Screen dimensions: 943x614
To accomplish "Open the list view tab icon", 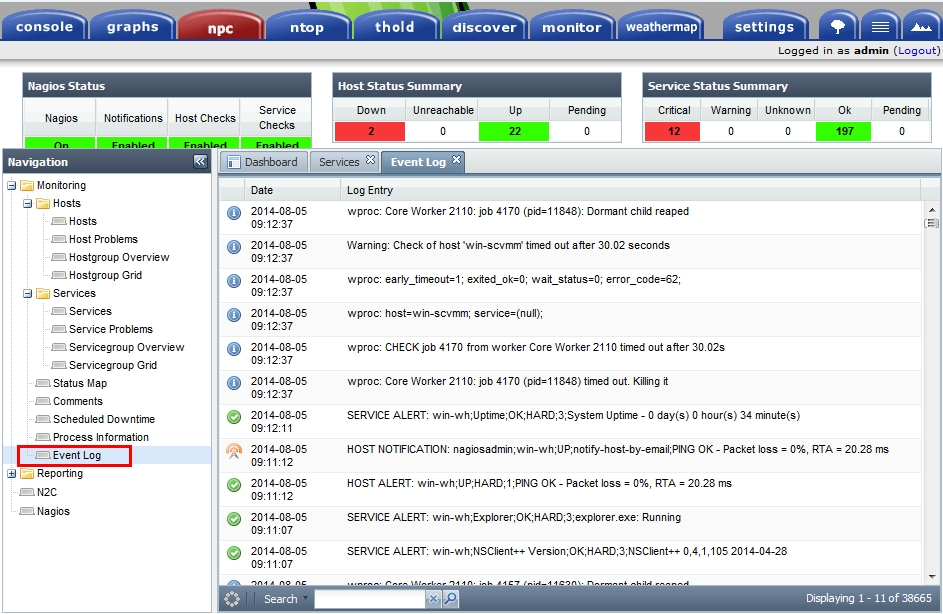I will point(880,27).
